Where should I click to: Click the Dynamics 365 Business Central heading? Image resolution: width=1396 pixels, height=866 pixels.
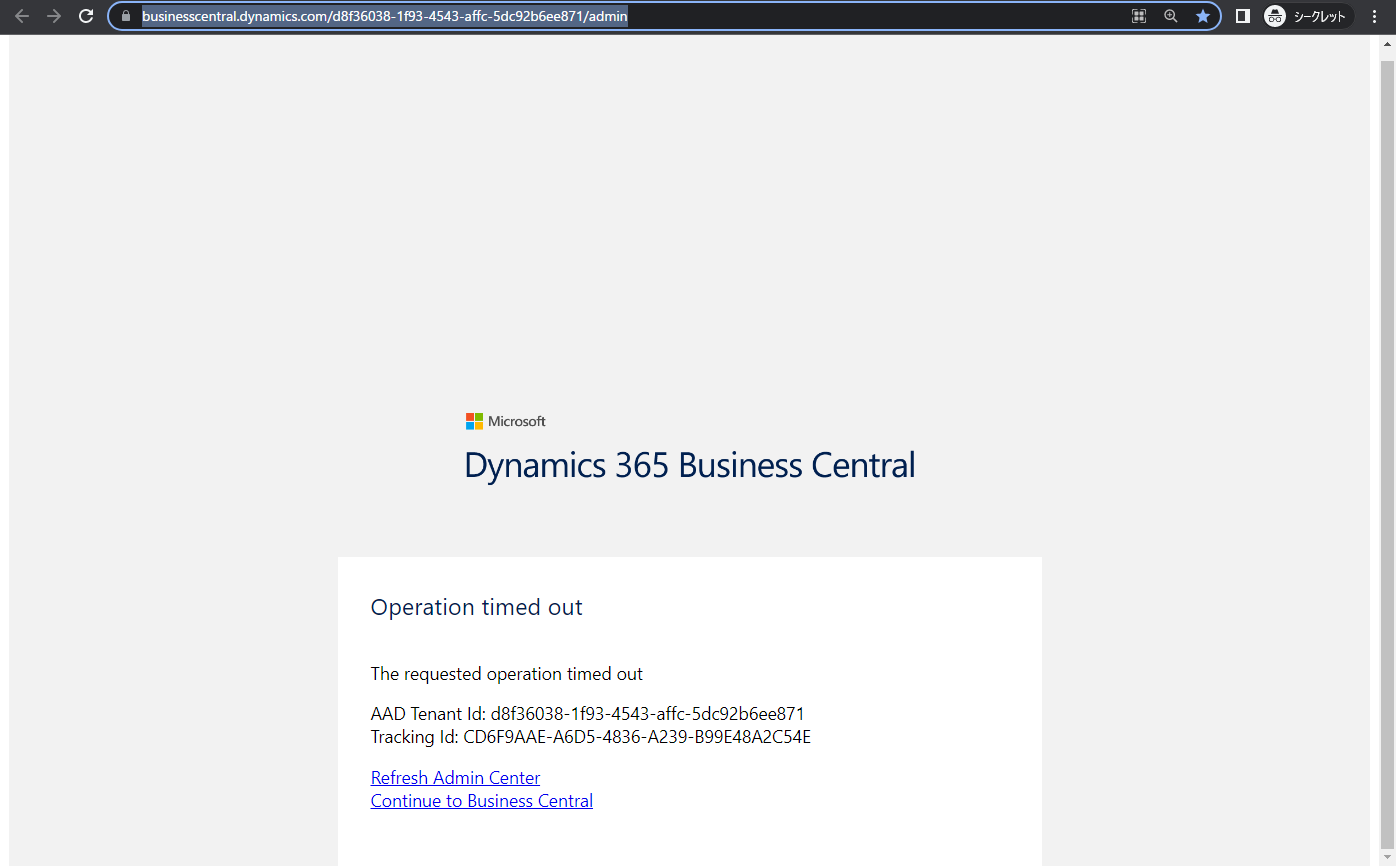pyautogui.click(x=689, y=465)
